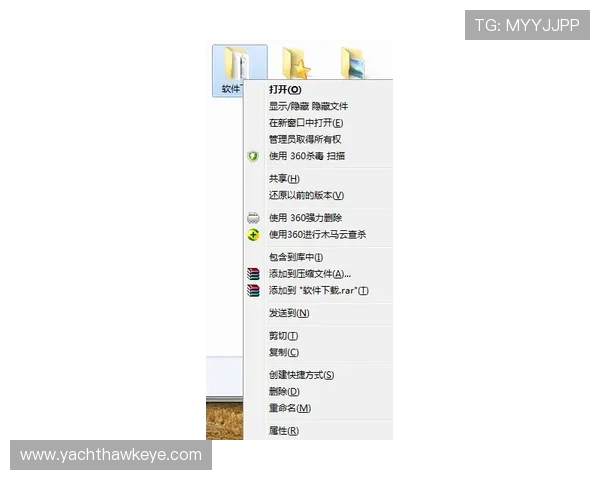Choose 使用 360杀毒 扫描
Image resolution: width=600 pixels, height=480 pixels.
[x=307, y=156]
